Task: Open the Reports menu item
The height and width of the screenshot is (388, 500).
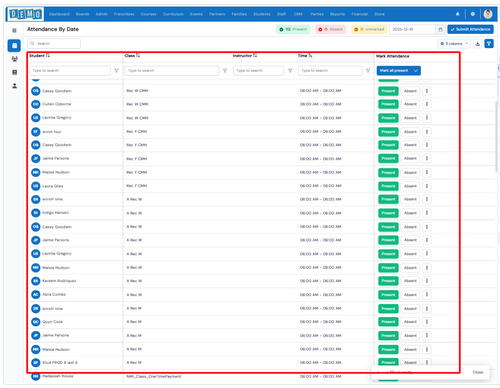Action: tap(337, 14)
